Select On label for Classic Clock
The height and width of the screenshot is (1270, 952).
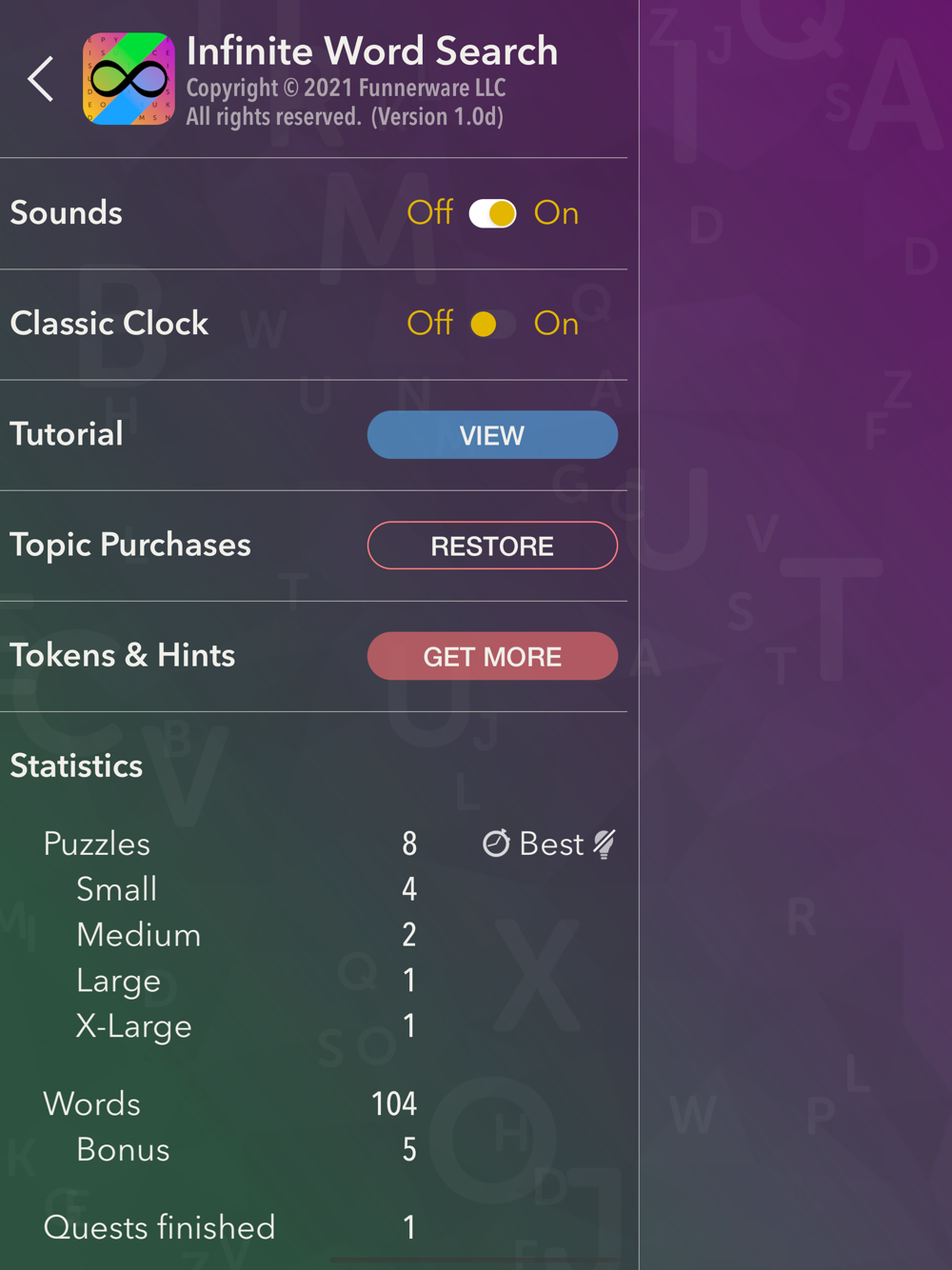[x=556, y=324]
